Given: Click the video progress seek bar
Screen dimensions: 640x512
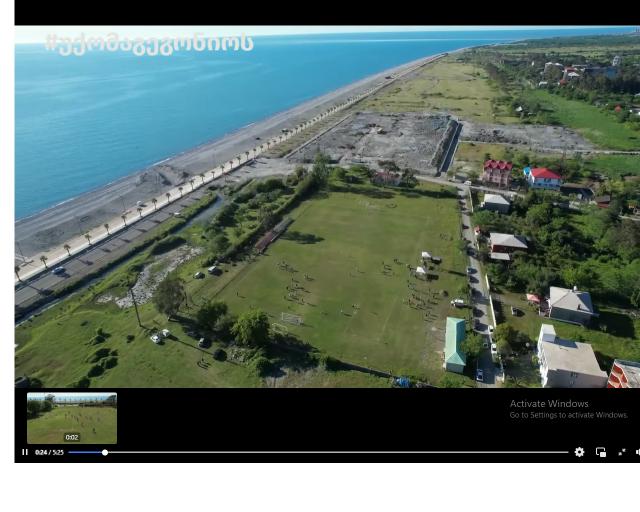Looking at the screenshot, I should coord(318,452).
